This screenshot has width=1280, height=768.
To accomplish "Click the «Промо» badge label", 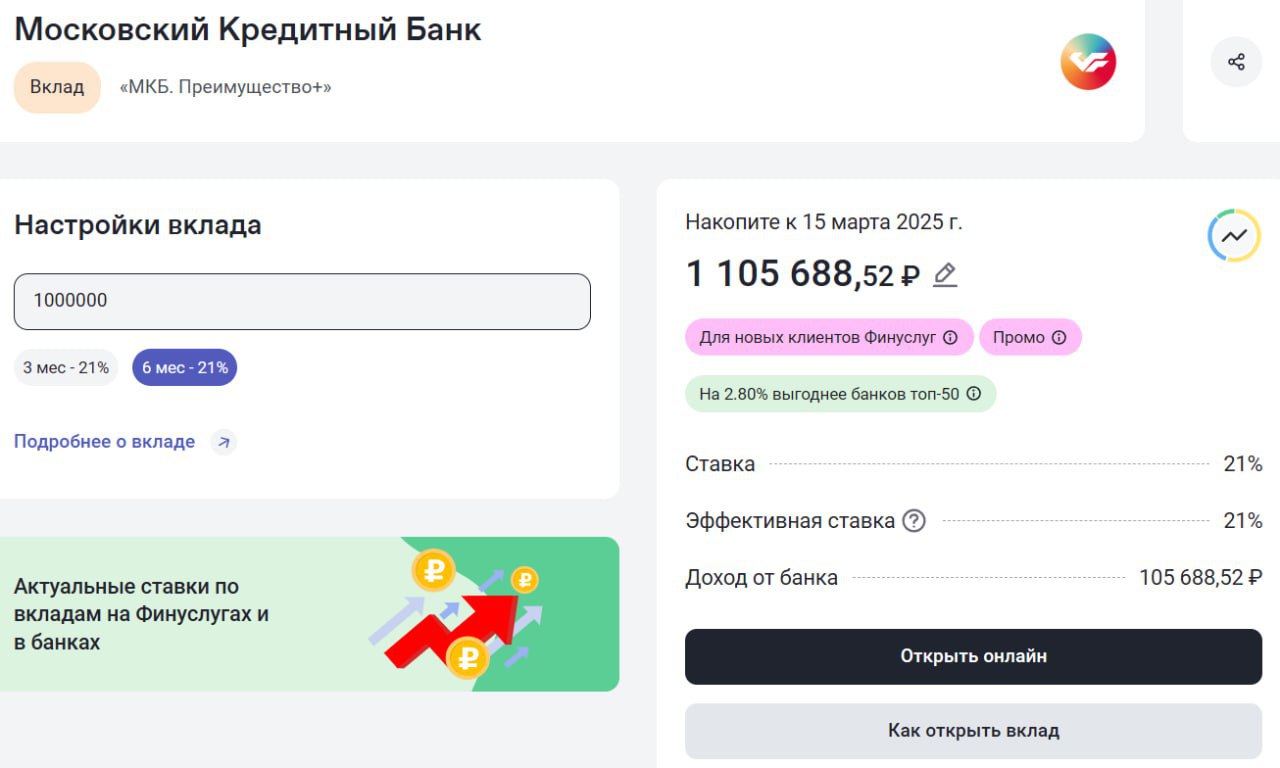I will (1018, 338).
